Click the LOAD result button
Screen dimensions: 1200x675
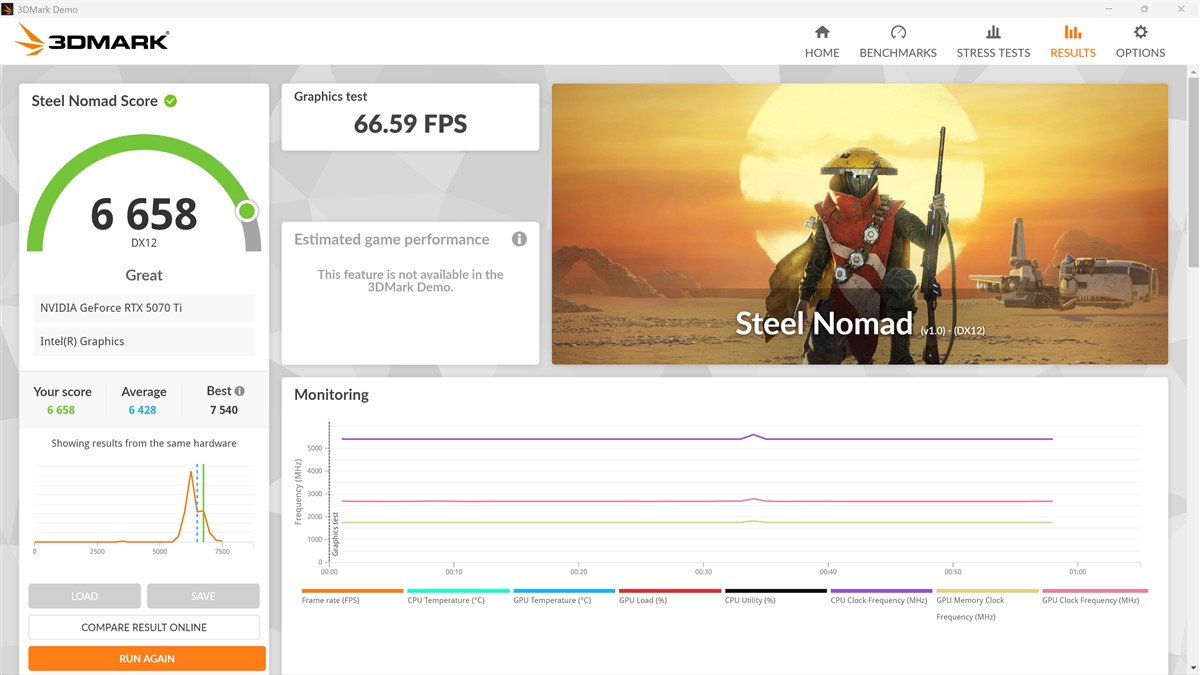(84, 596)
